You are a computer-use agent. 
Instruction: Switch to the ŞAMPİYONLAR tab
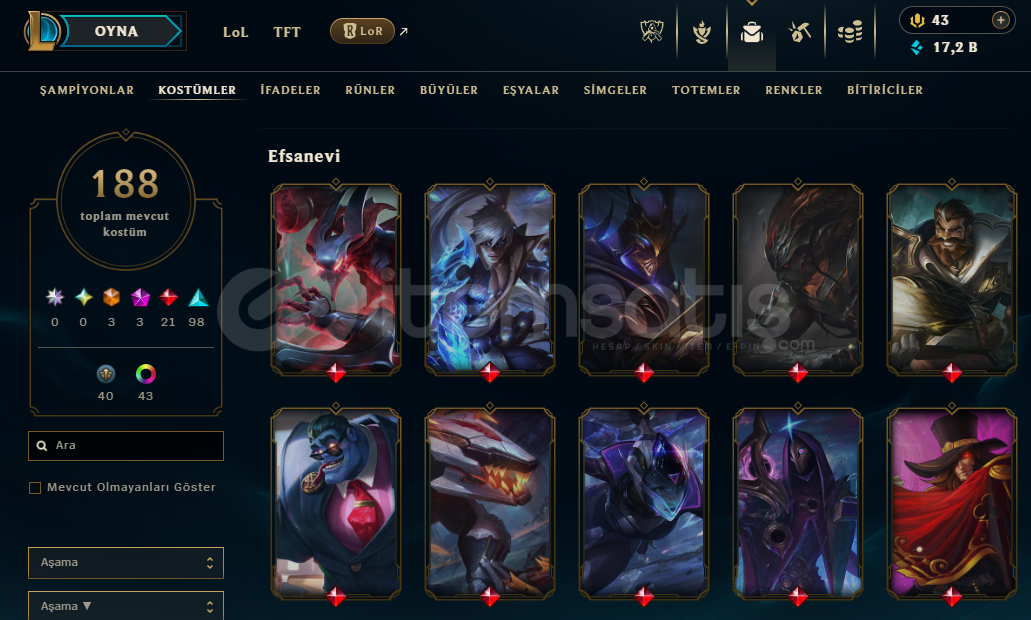(x=87, y=90)
